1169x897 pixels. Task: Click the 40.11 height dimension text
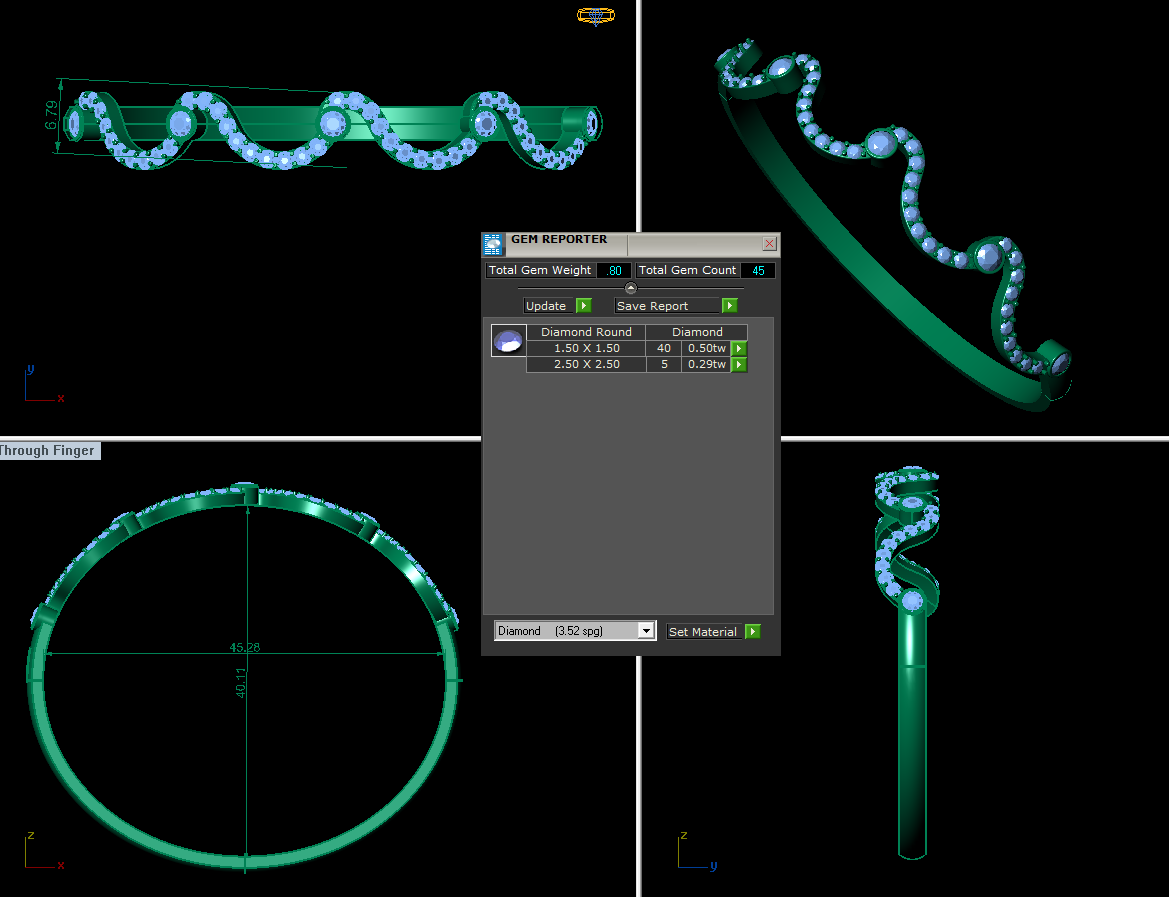click(240, 683)
